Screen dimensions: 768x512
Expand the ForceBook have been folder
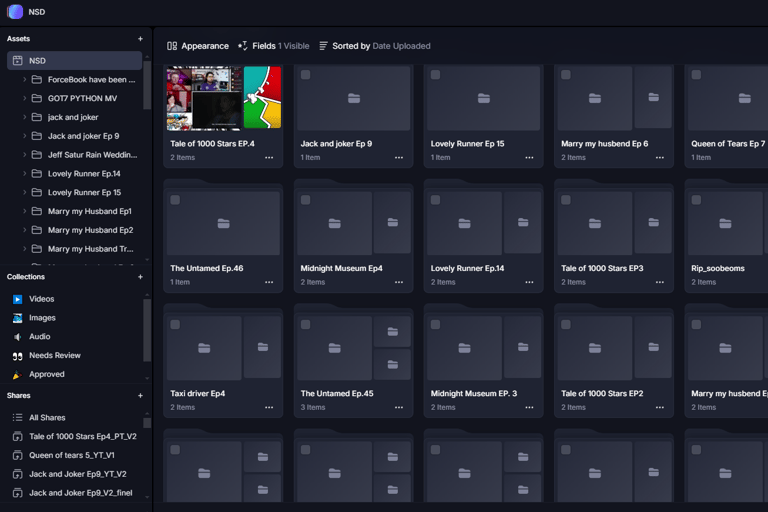point(24,79)
